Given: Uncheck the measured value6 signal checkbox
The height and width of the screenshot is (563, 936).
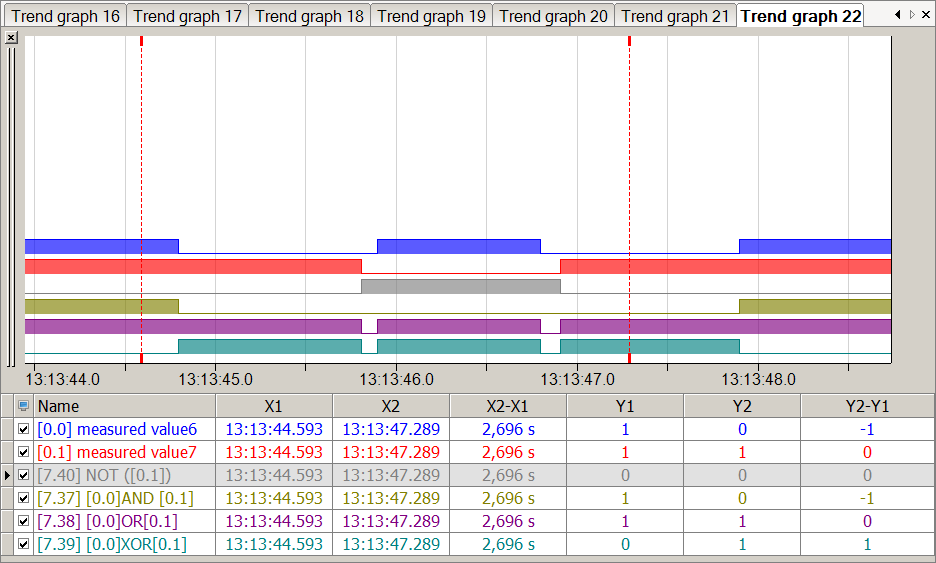Looking at the screenshot, I should click(24, 429).
